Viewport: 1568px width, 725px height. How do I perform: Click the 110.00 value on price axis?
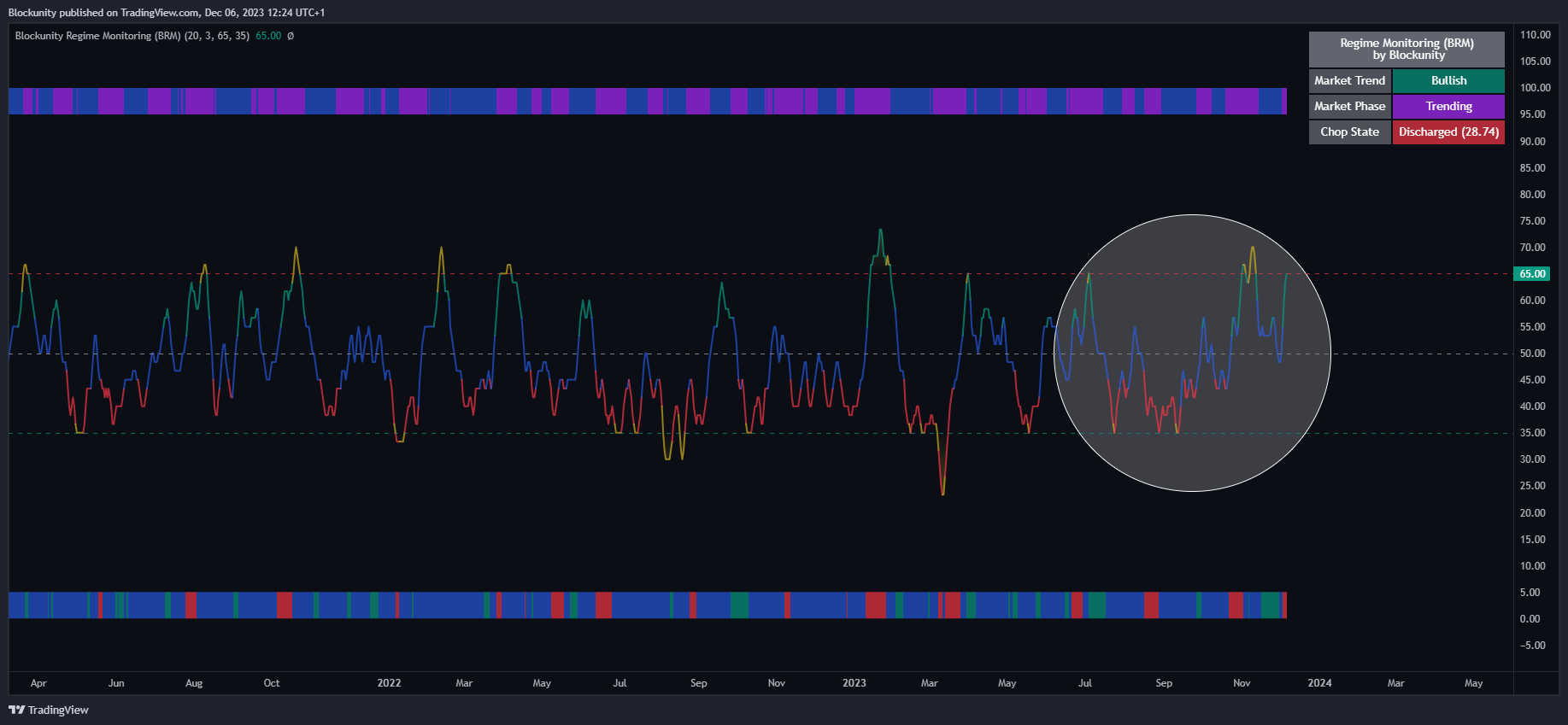click(x=1535, y=35)
